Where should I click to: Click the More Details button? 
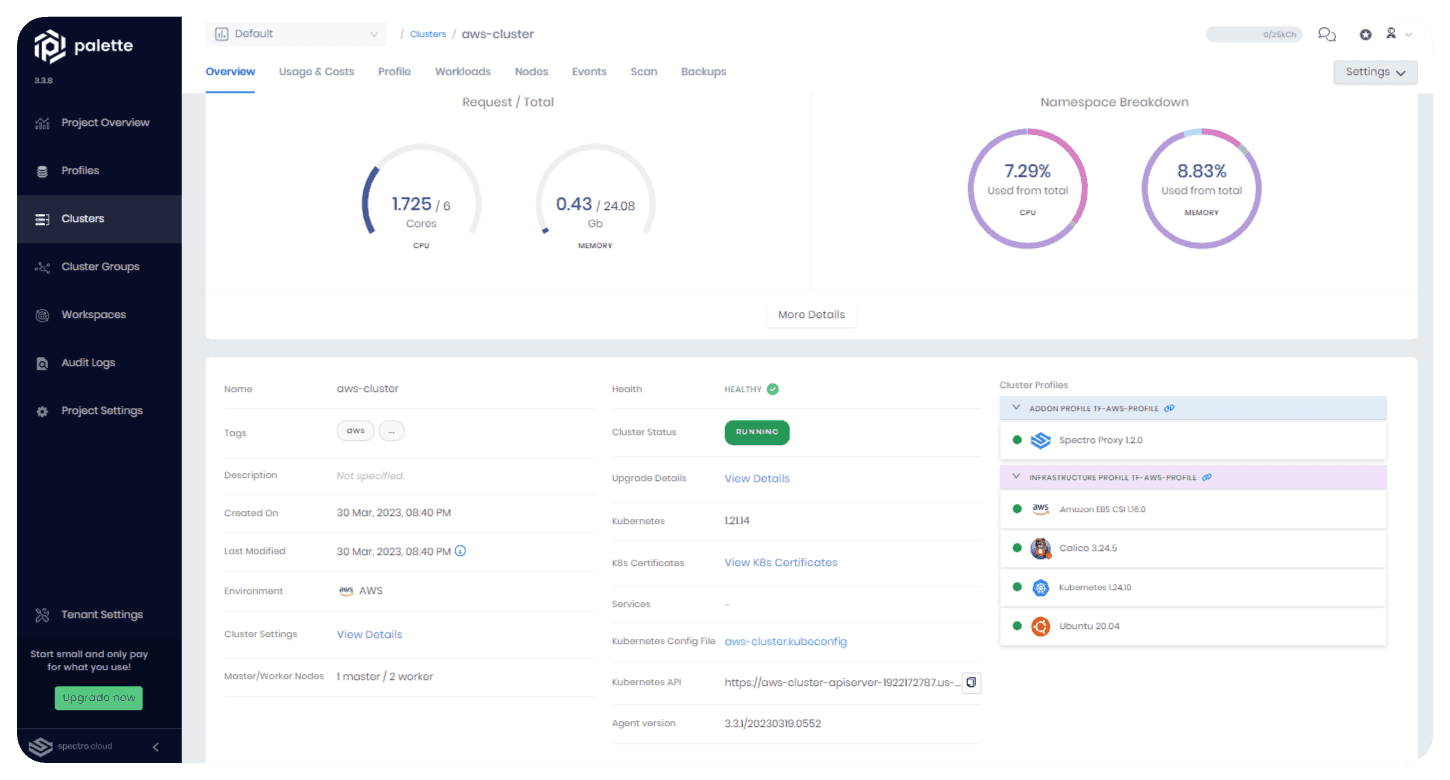pyautogui.click(x=811, y=314)
